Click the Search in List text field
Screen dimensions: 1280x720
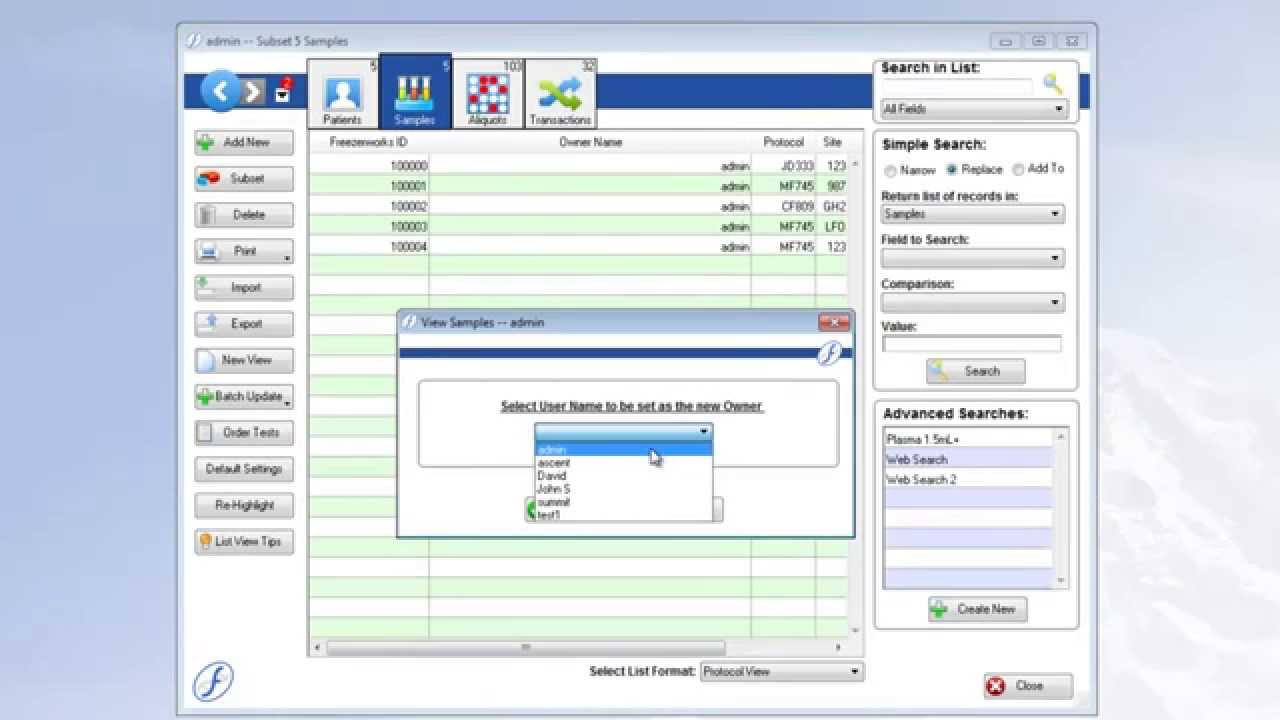click(957, 88)
